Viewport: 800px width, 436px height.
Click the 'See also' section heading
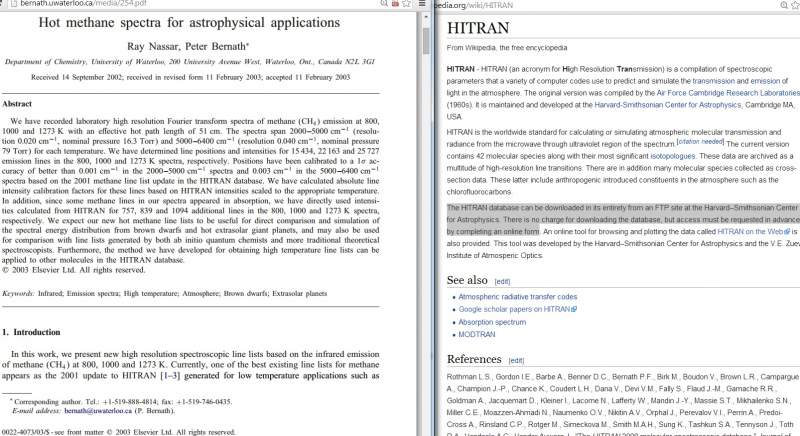click(467, 280)
